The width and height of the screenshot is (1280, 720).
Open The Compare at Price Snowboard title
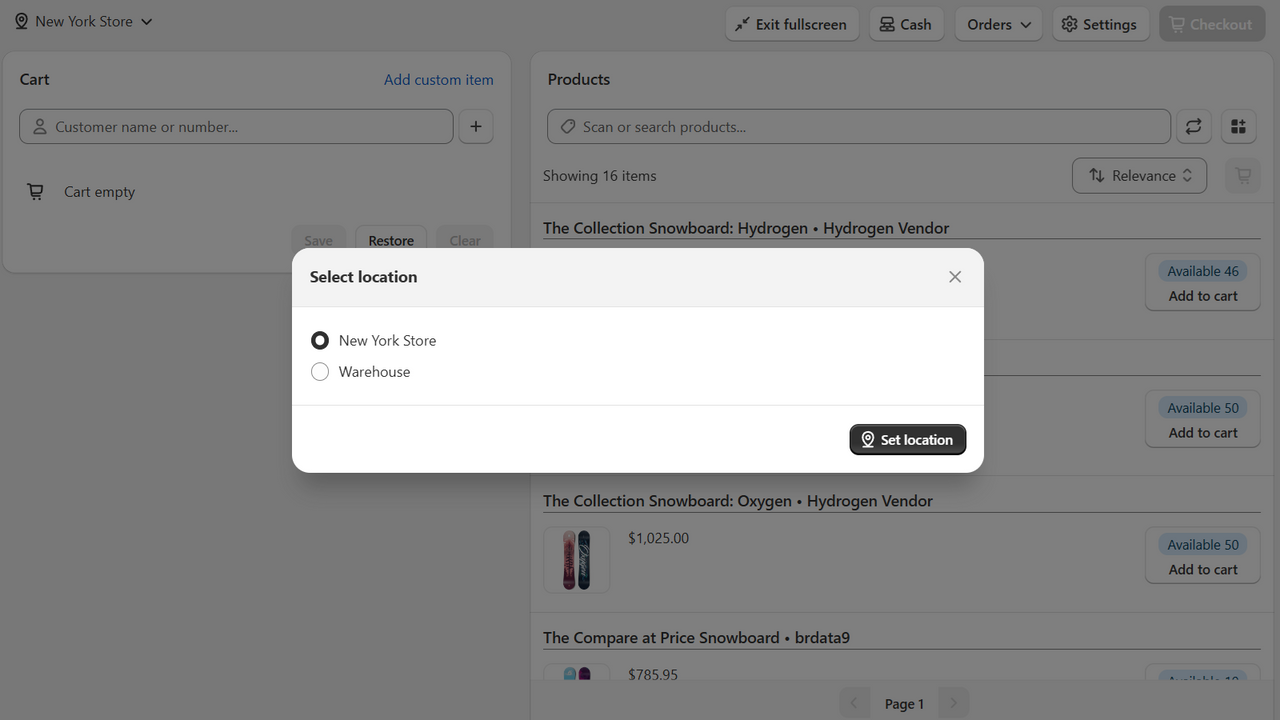coord(696,638)
